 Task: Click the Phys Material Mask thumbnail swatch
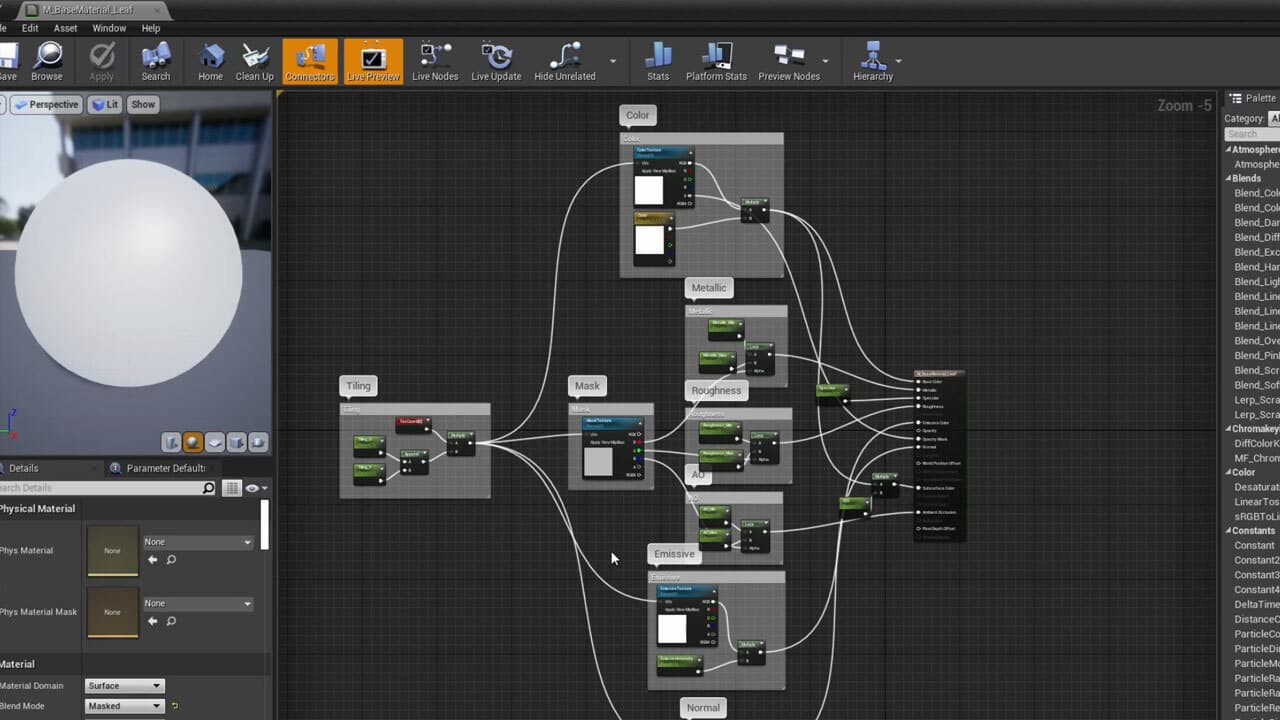click(113, 611)
